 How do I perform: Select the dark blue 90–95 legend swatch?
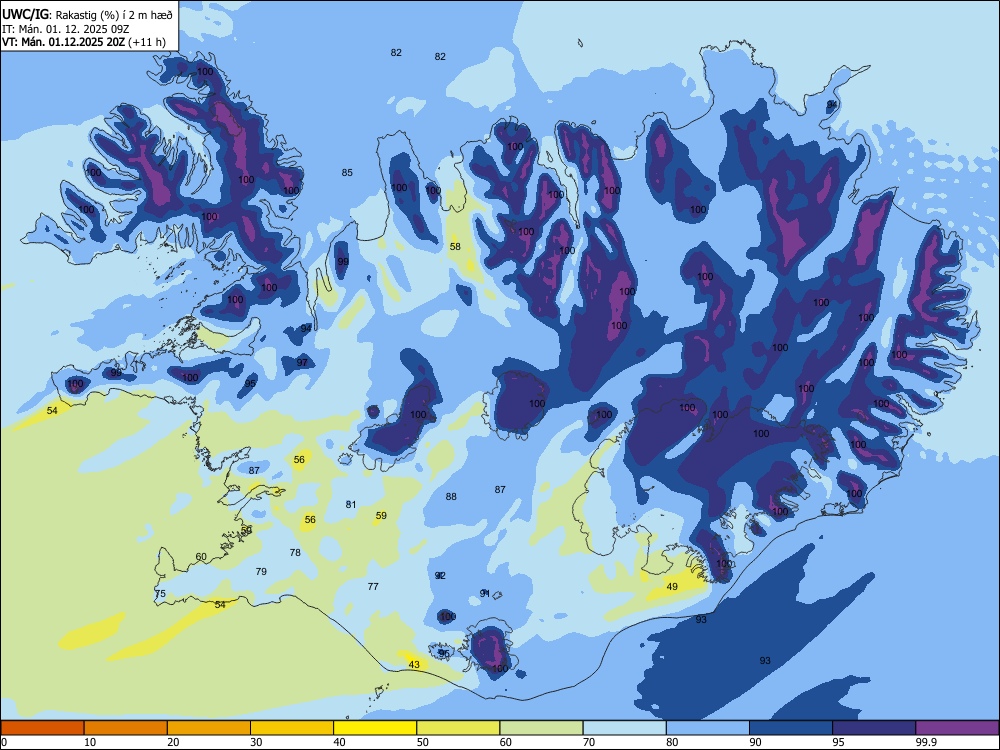(791, 728)
